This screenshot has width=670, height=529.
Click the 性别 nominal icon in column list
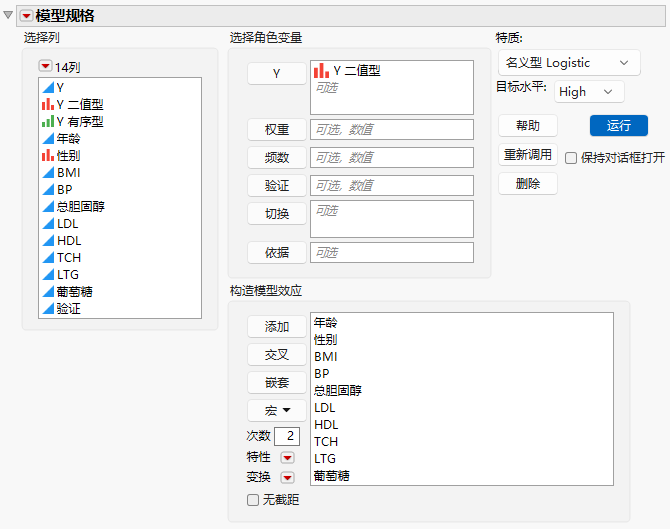tap(48, 156)
